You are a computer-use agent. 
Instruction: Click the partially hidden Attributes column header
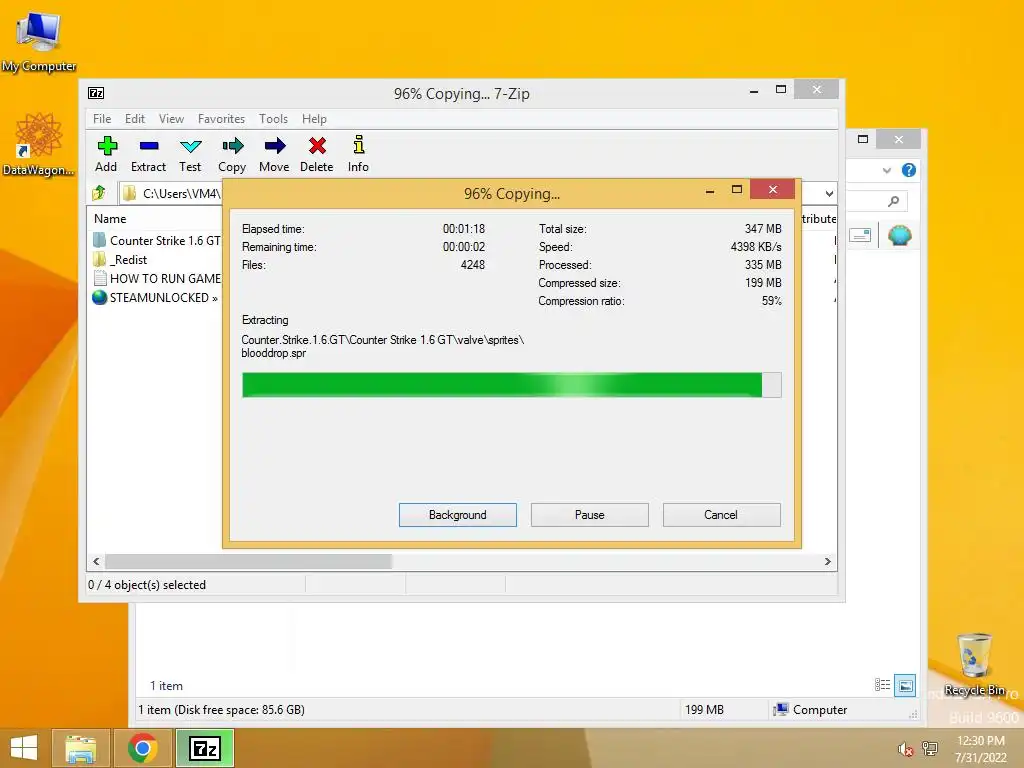pyautogui.click(x=818, y=219)
